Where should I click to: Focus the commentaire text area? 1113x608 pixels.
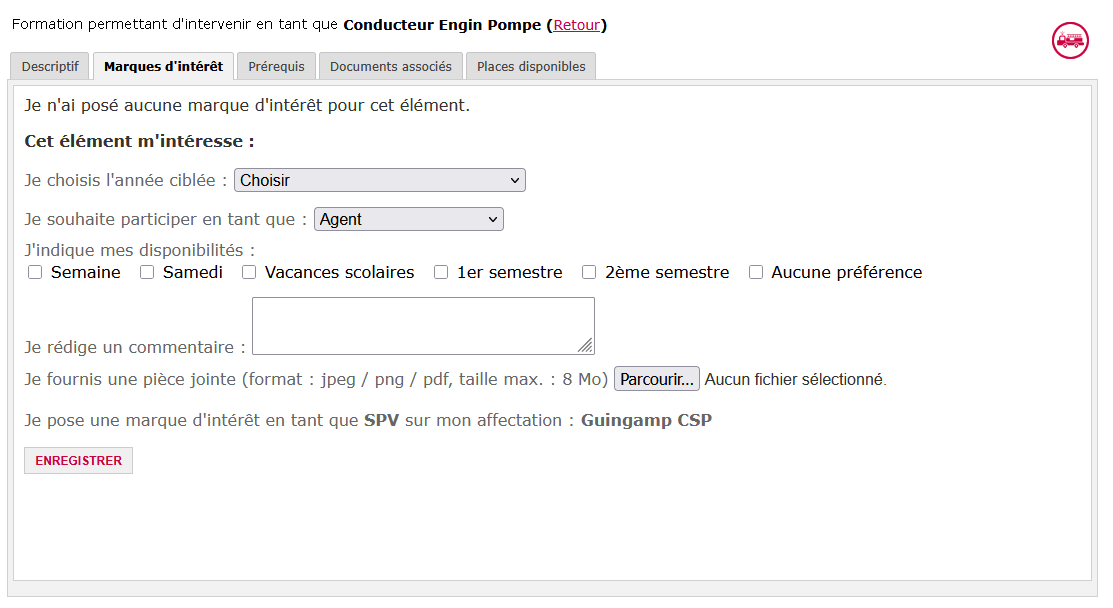pyautogui.click(x=423, y=326)
